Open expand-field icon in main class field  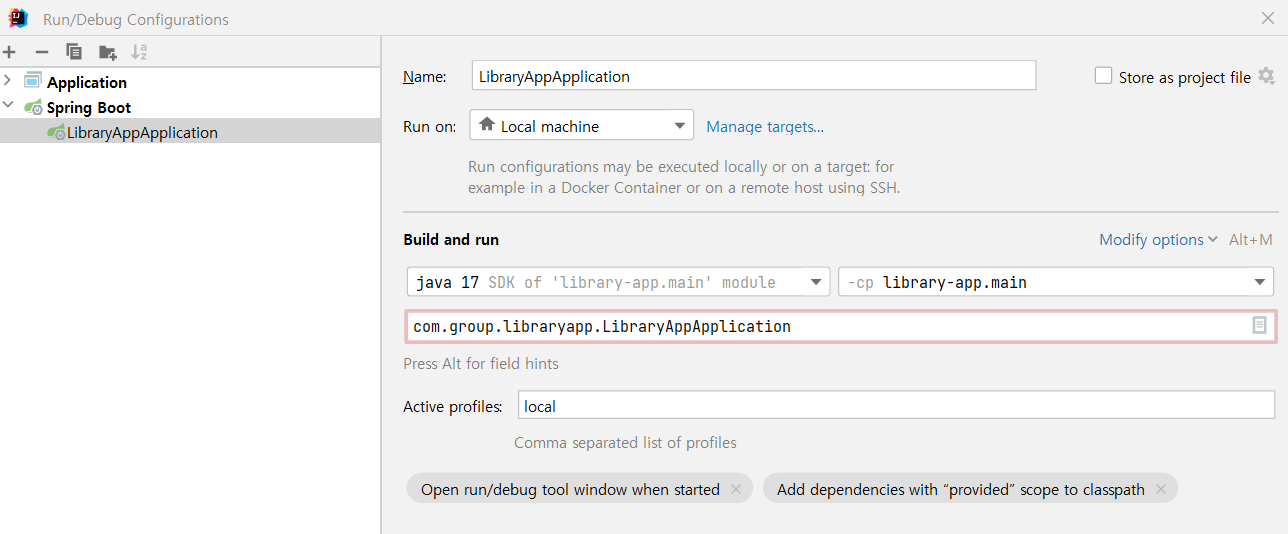tap(1260, 326)
